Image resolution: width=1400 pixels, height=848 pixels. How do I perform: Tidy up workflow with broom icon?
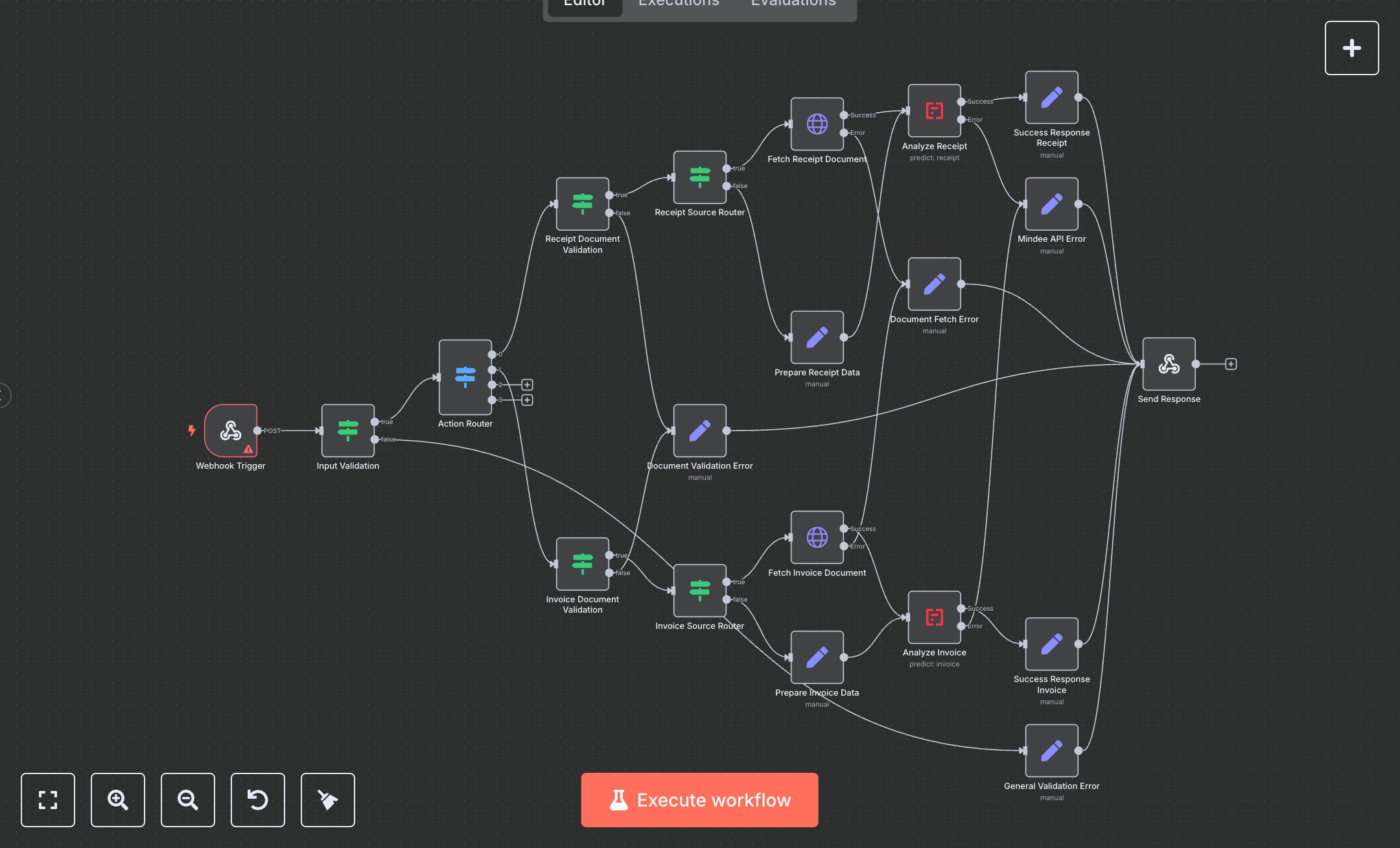tap(328, 800)
